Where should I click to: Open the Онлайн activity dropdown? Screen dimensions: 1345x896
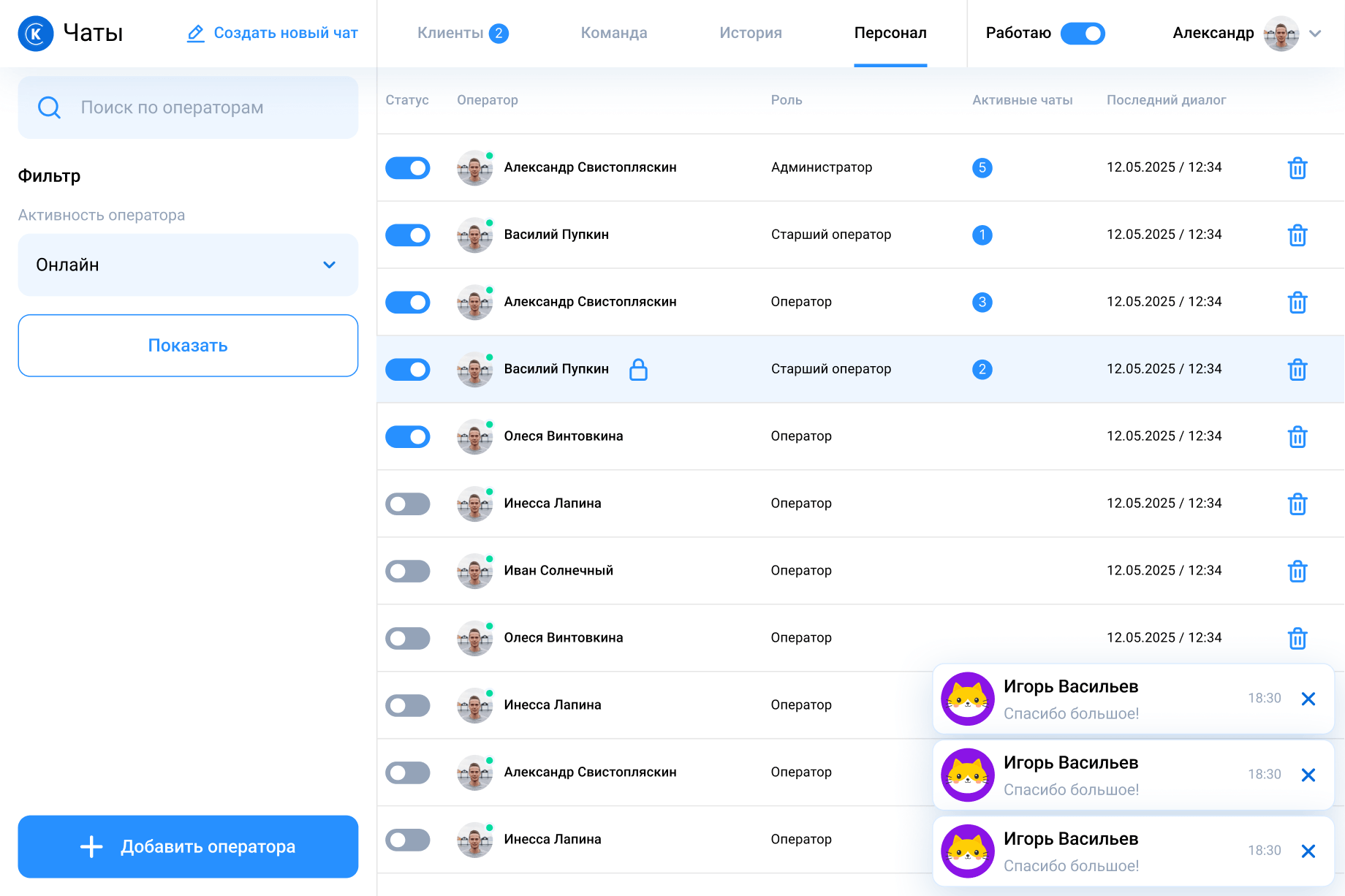click(x=188, y=265)
